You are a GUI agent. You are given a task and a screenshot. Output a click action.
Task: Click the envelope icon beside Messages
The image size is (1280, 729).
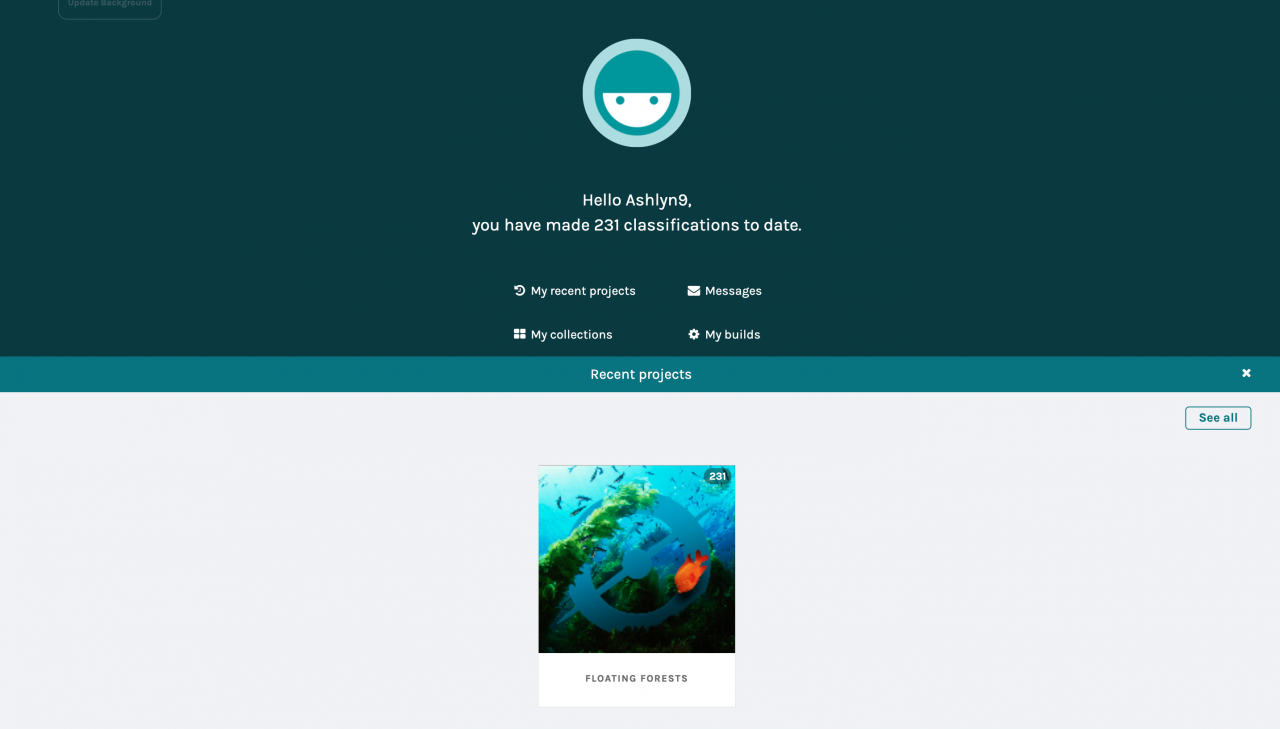coord(694,291)
